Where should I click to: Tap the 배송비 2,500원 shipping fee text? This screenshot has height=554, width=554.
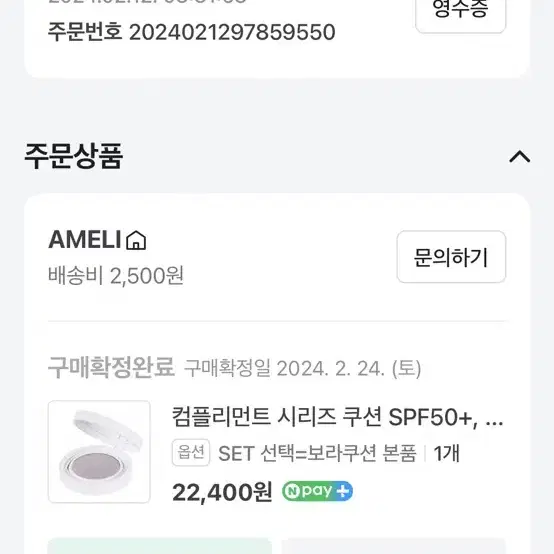click(116, 276)
